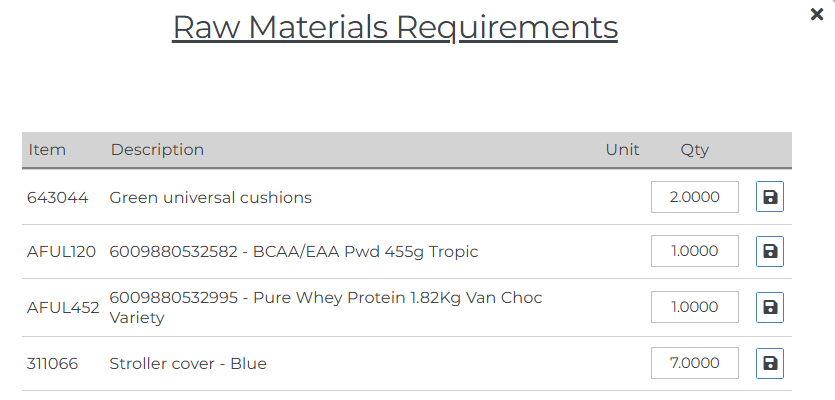Focus the quantity box for AFUL120
The image size is (835, 400).
(x=694, y=252)
